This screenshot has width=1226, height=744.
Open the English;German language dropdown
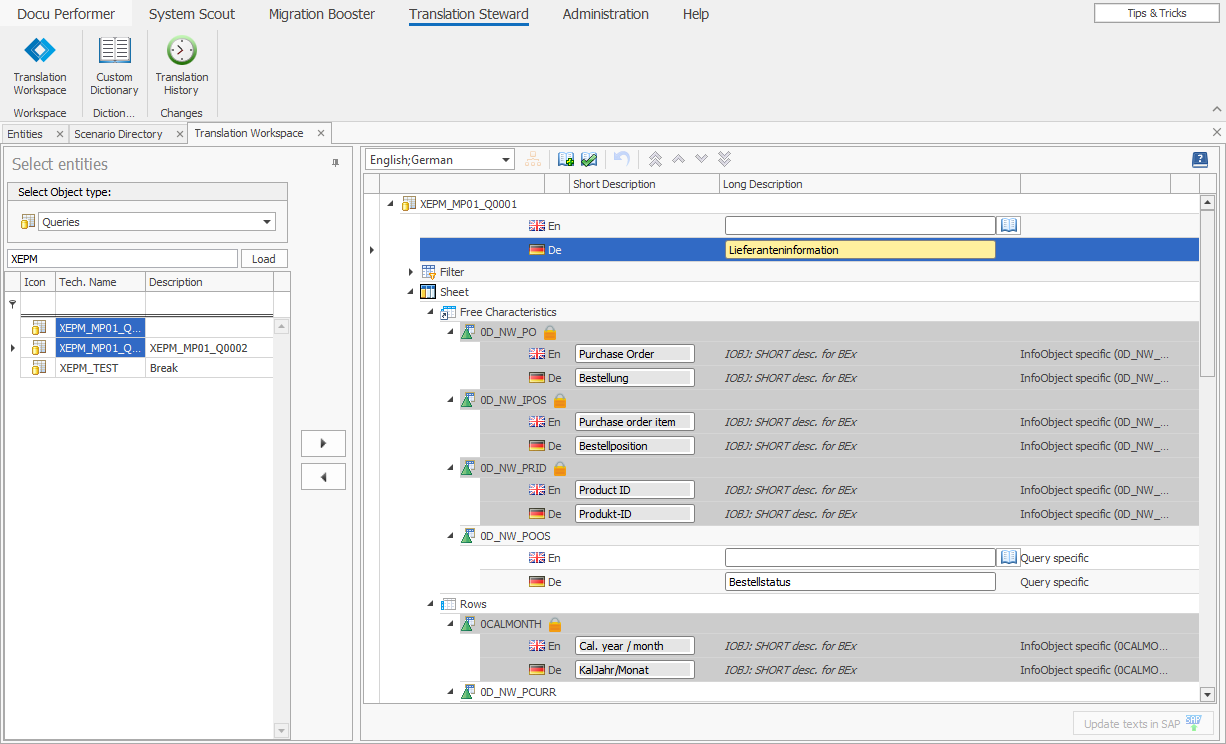point(505,158)
